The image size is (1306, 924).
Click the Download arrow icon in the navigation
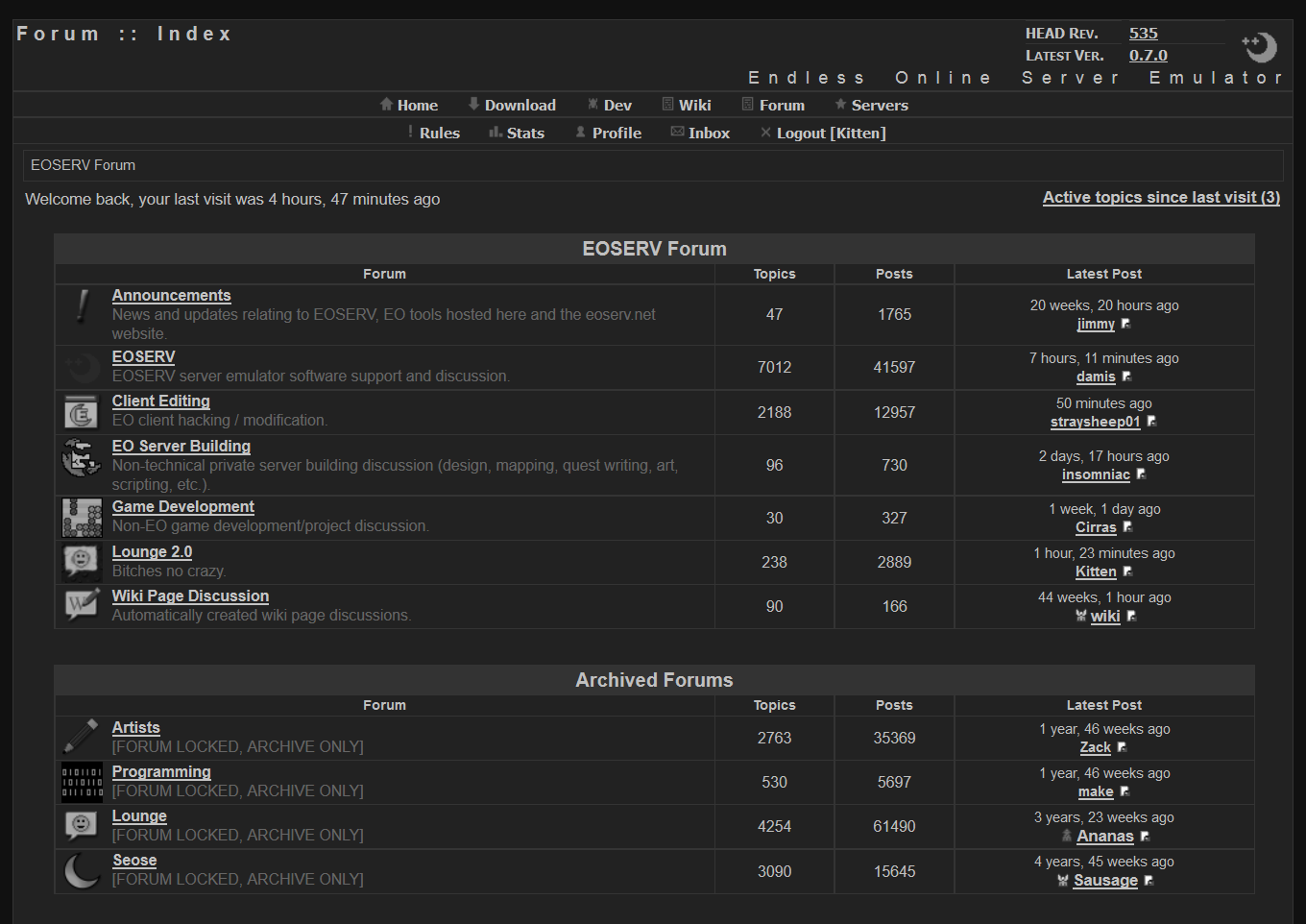point(472,104)
